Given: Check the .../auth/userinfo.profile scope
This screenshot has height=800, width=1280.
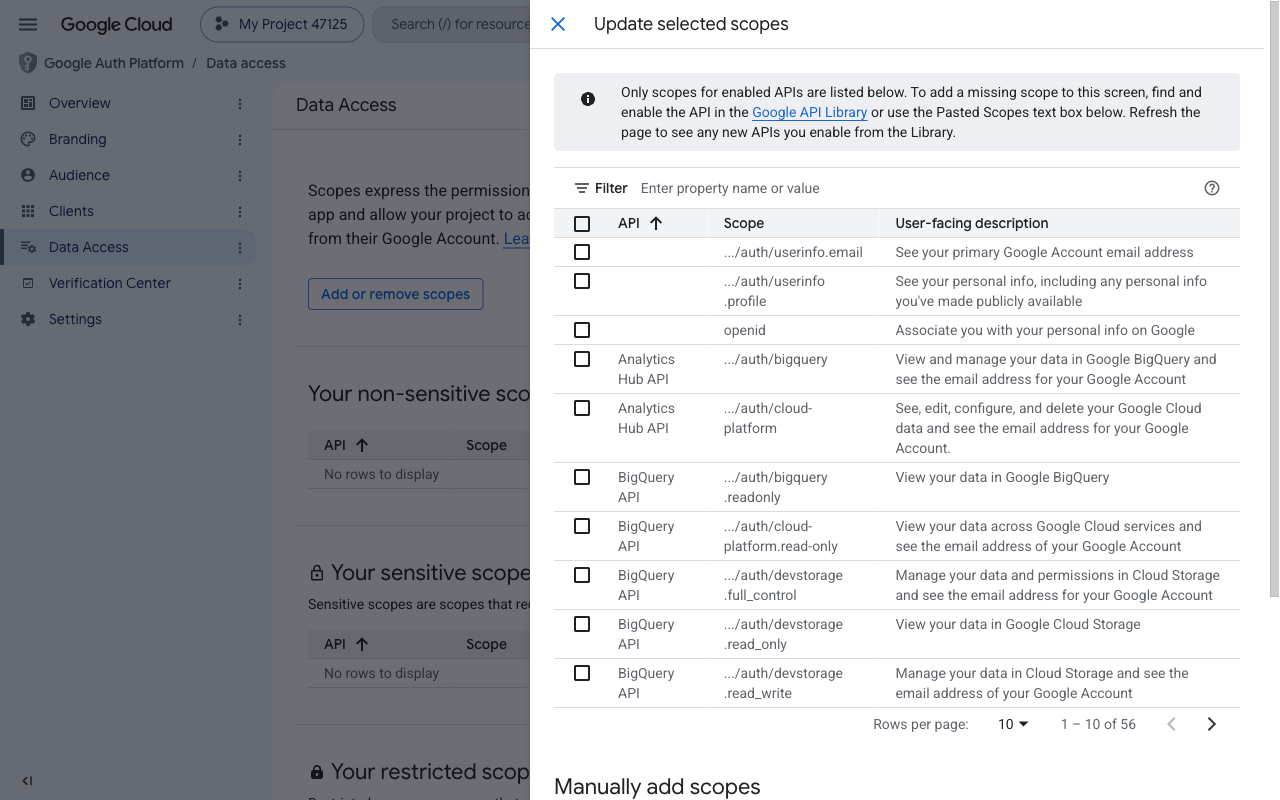Looking at the screenshot, I should point(582,281).
